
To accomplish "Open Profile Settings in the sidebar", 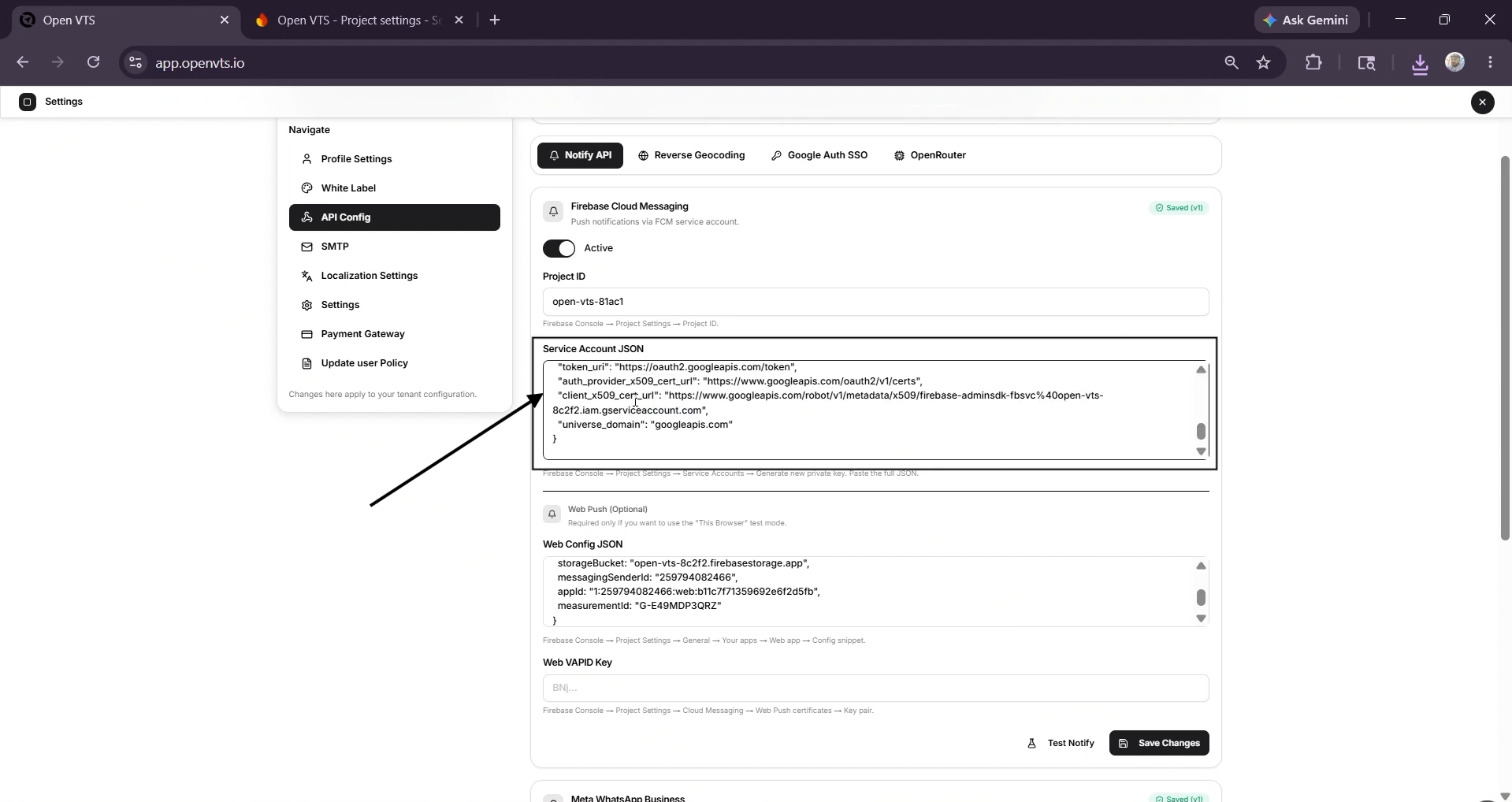I will 394,159.
